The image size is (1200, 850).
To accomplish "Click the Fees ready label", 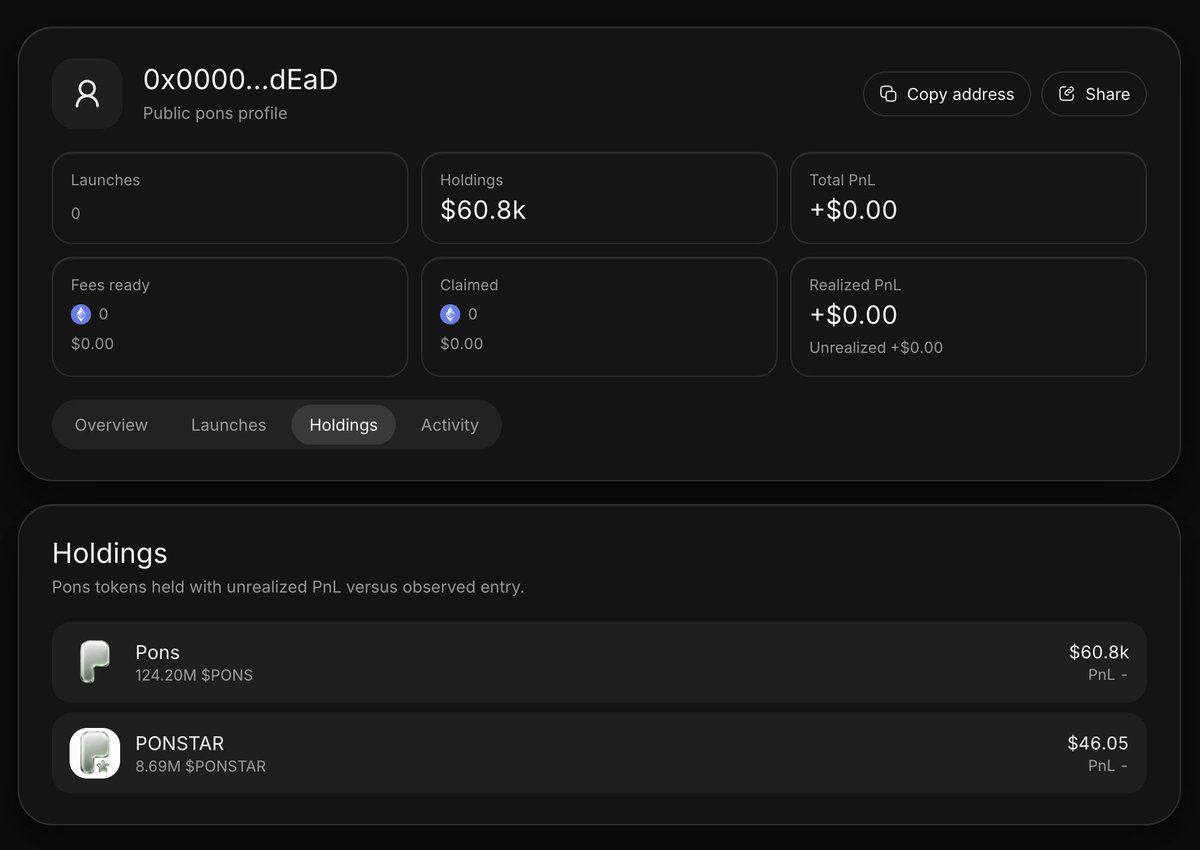I will pyautogui.click(x=110, y=285).
